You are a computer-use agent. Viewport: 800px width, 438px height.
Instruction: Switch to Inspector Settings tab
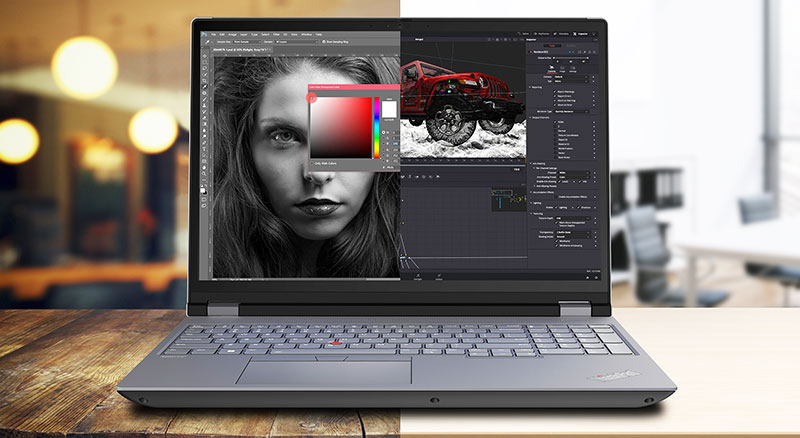tap(572, 69)
